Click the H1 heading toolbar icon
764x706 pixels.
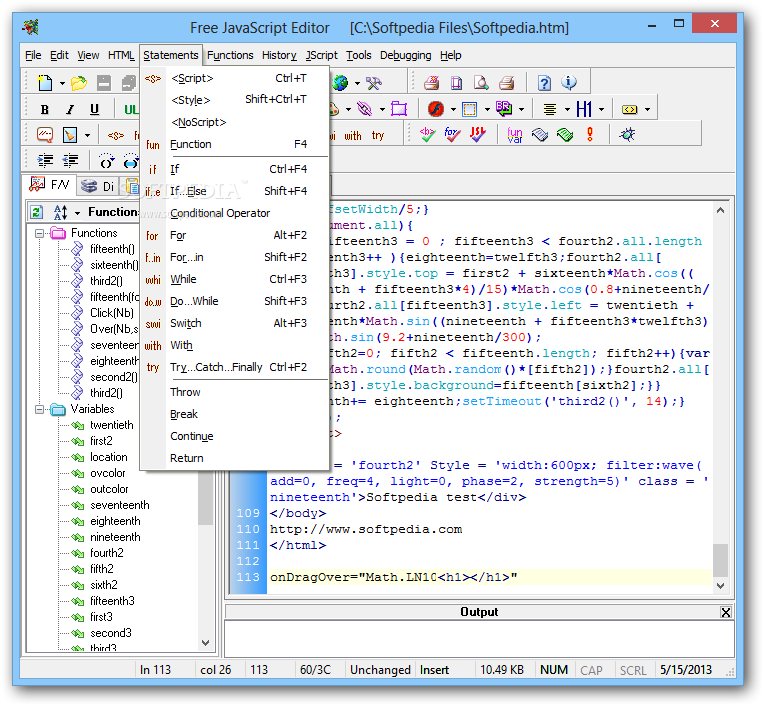pyautogui.click(x=584, y=109)
